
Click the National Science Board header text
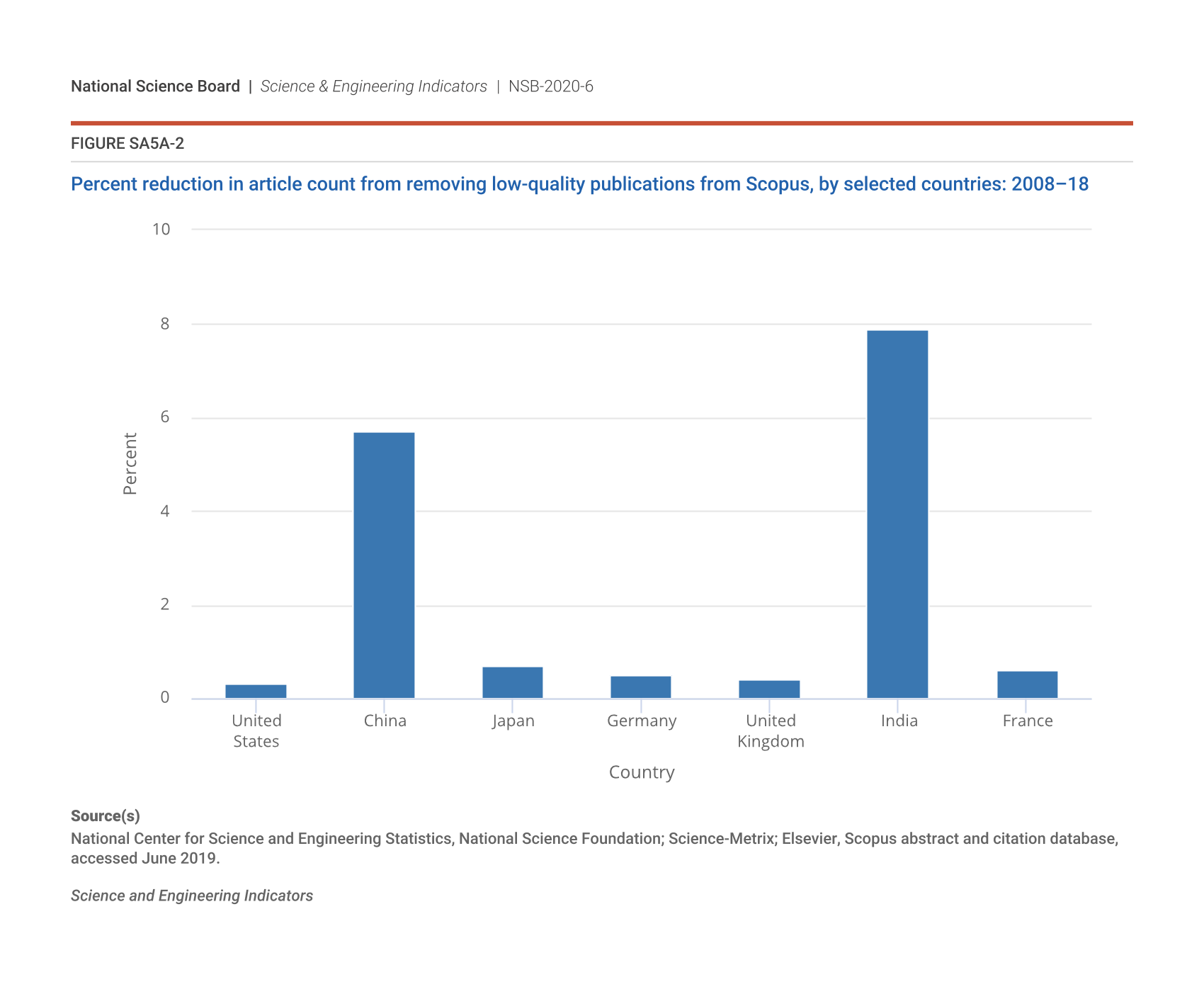(x=155, y=86)
